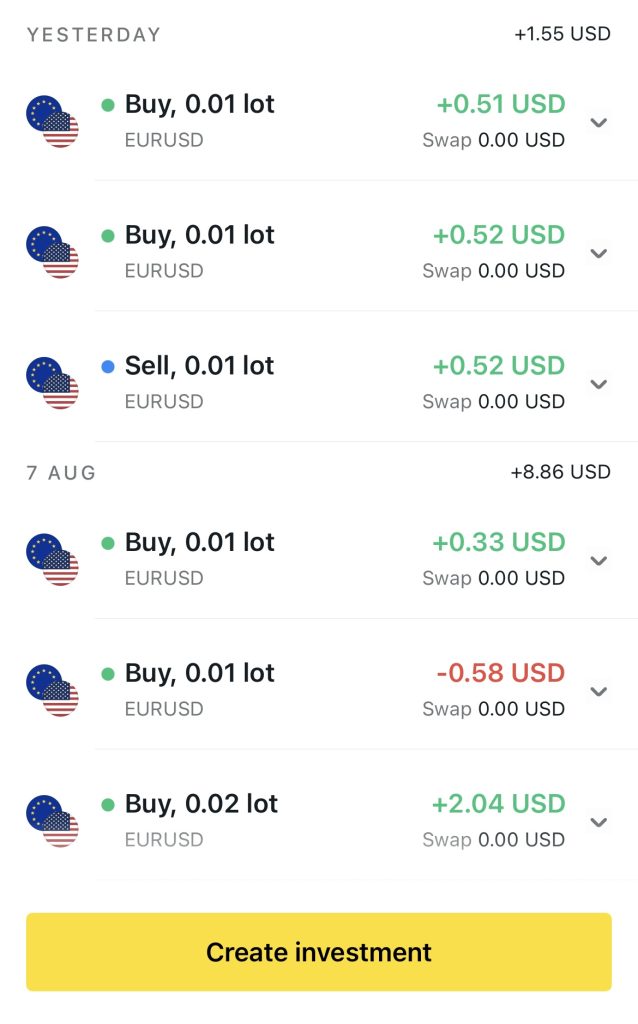
Task: Expand the -0.58 USD losing trade chevron
Action: click(599, 691)
